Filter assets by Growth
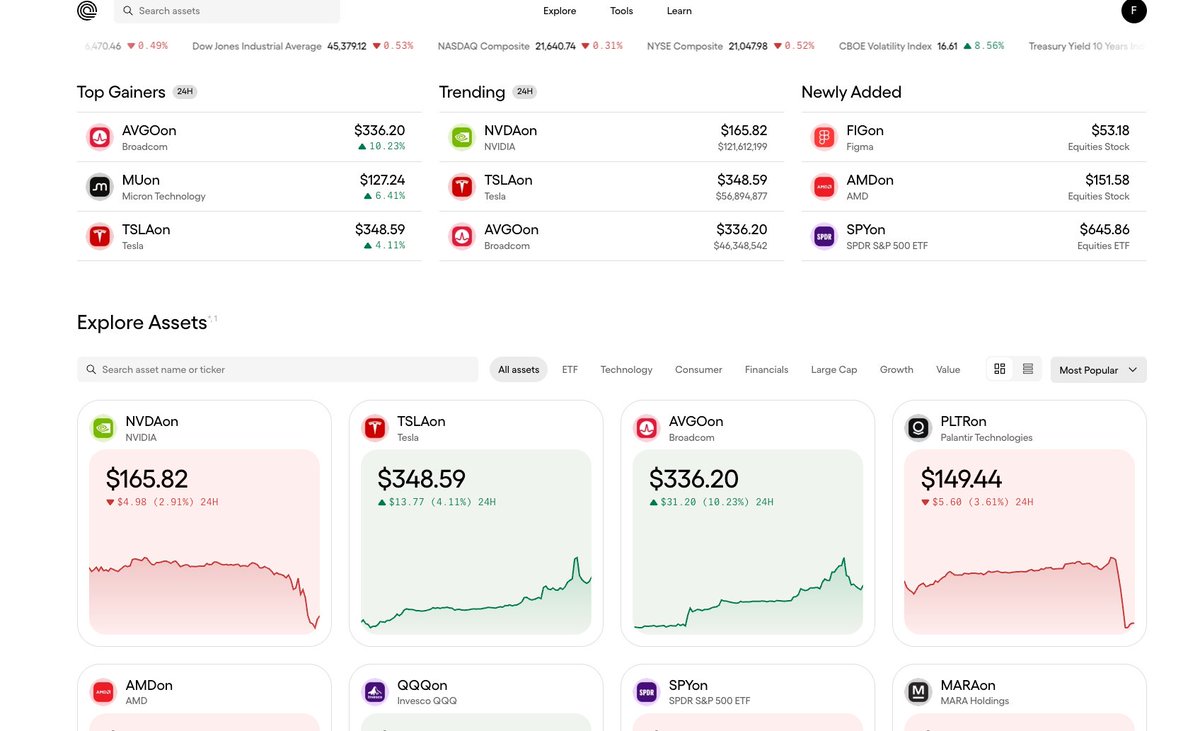 [x=897, y=370]
